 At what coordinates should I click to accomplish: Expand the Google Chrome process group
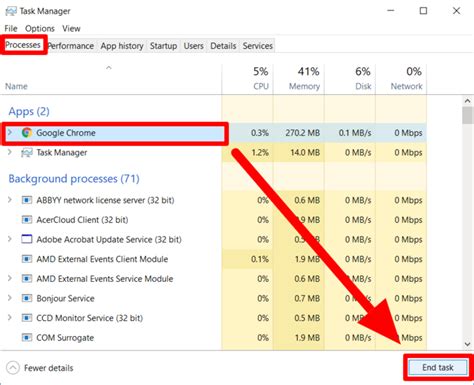pyautogui.click(x=10, y=133)
